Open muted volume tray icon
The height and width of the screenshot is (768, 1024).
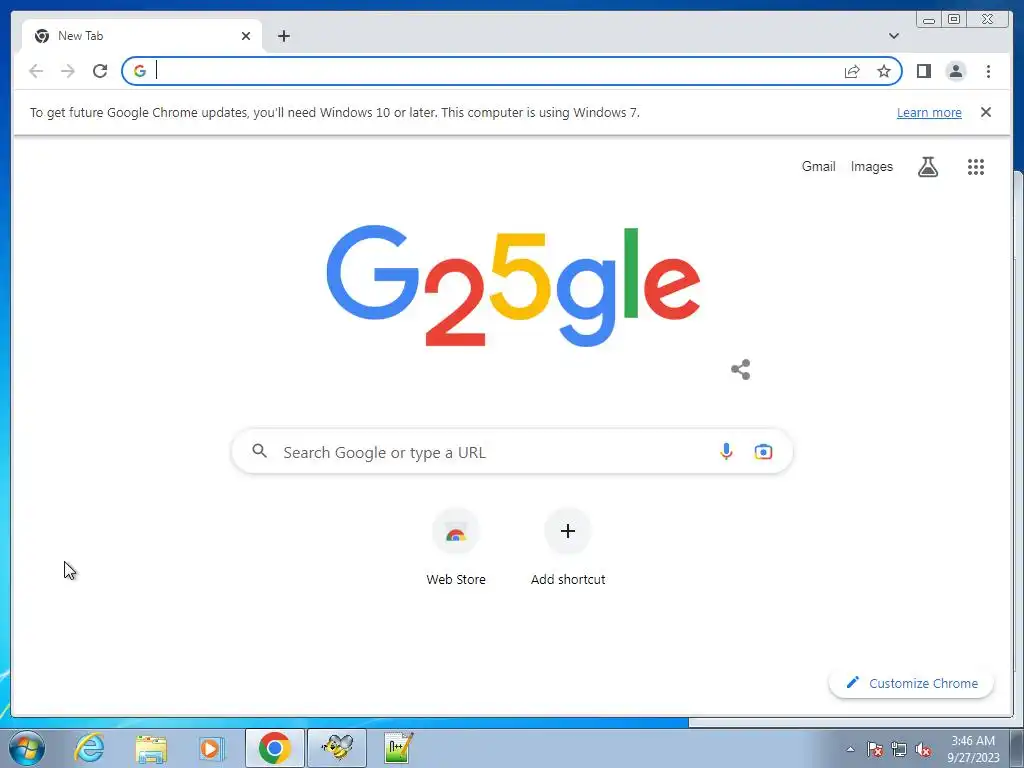(923, 750)
